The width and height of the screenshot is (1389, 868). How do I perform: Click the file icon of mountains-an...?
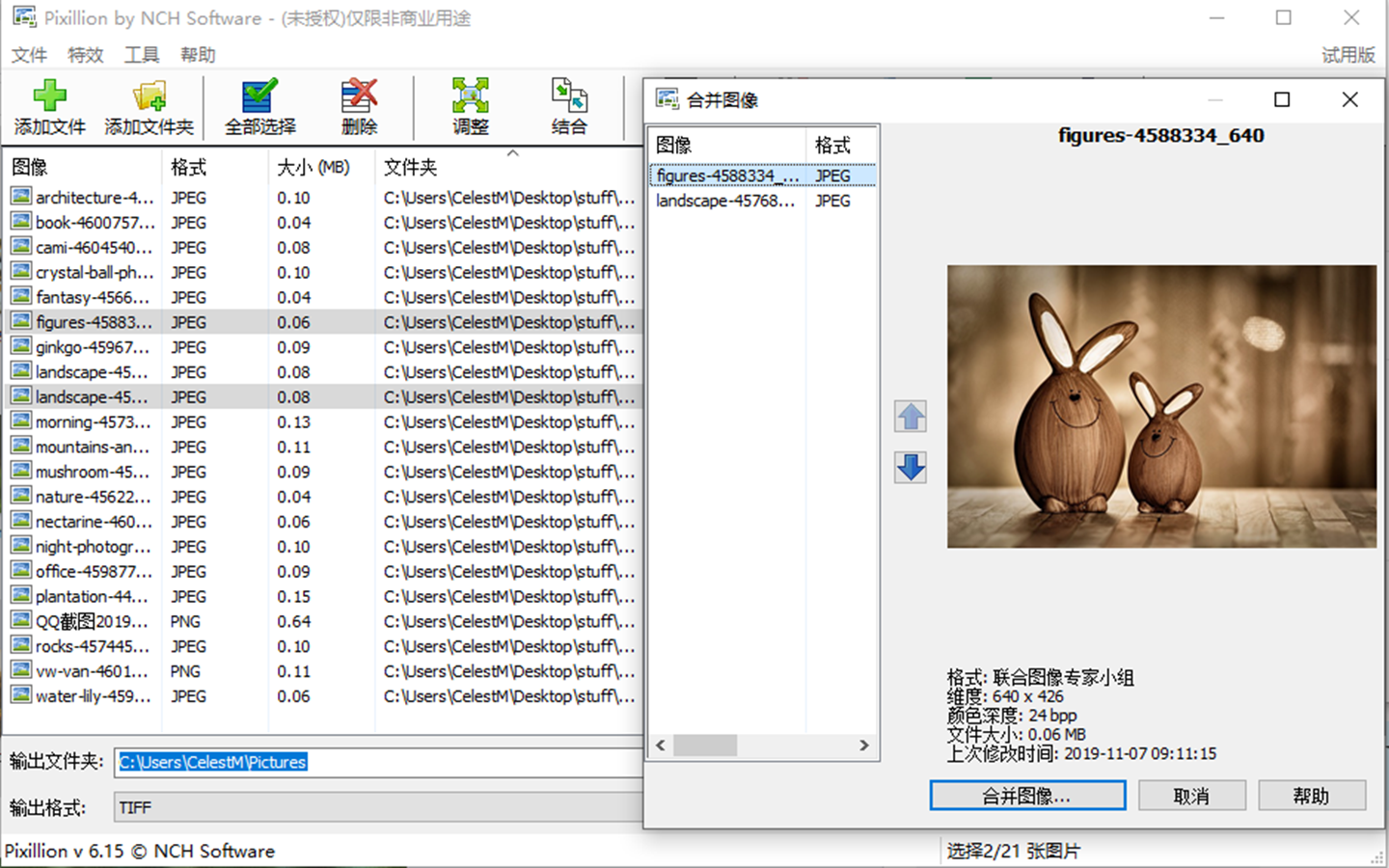(x=21, y=447)
